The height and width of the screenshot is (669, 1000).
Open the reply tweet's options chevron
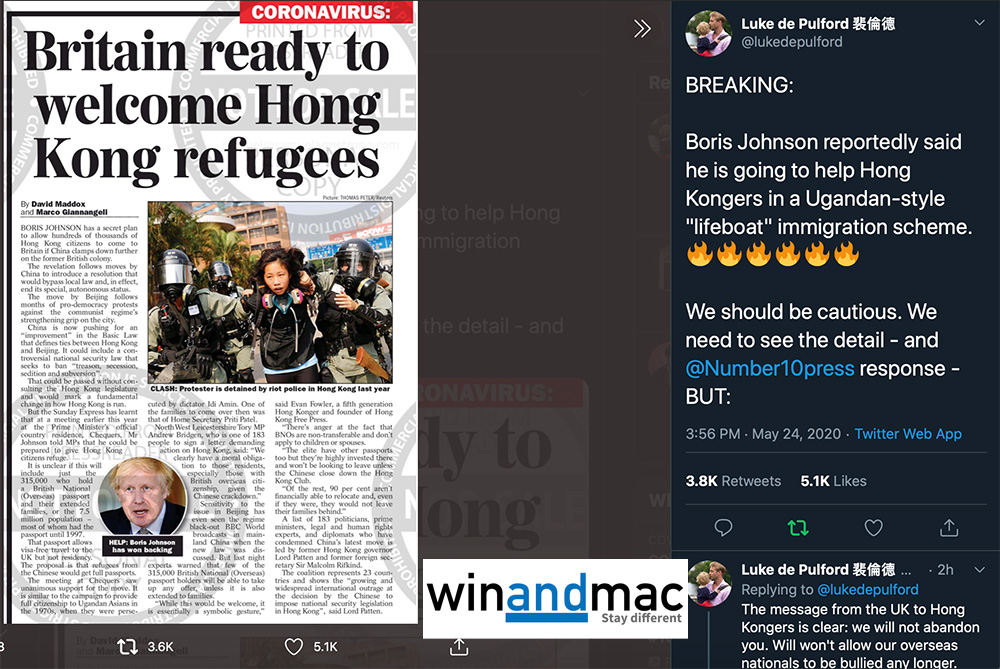(979, 570)
